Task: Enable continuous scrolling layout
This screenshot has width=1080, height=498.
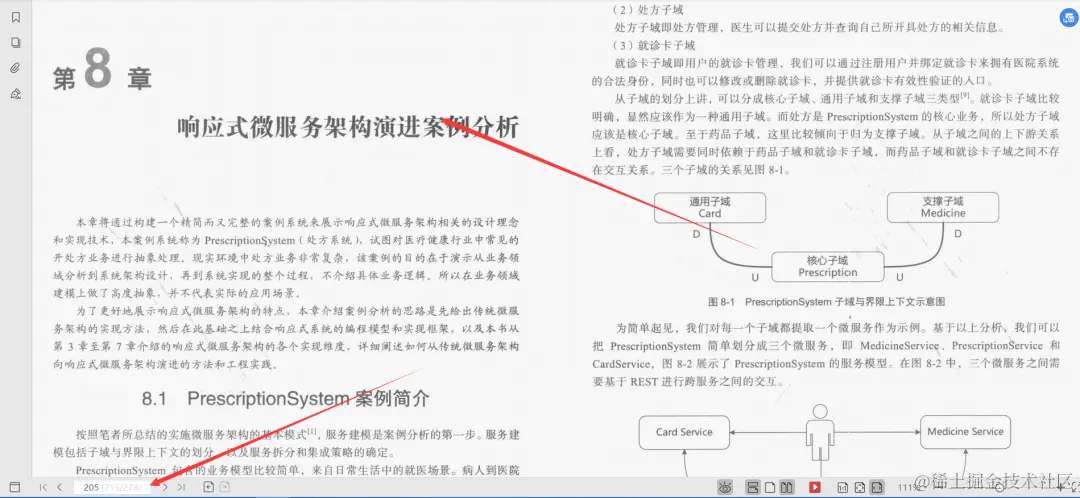Action: [753, 487]
